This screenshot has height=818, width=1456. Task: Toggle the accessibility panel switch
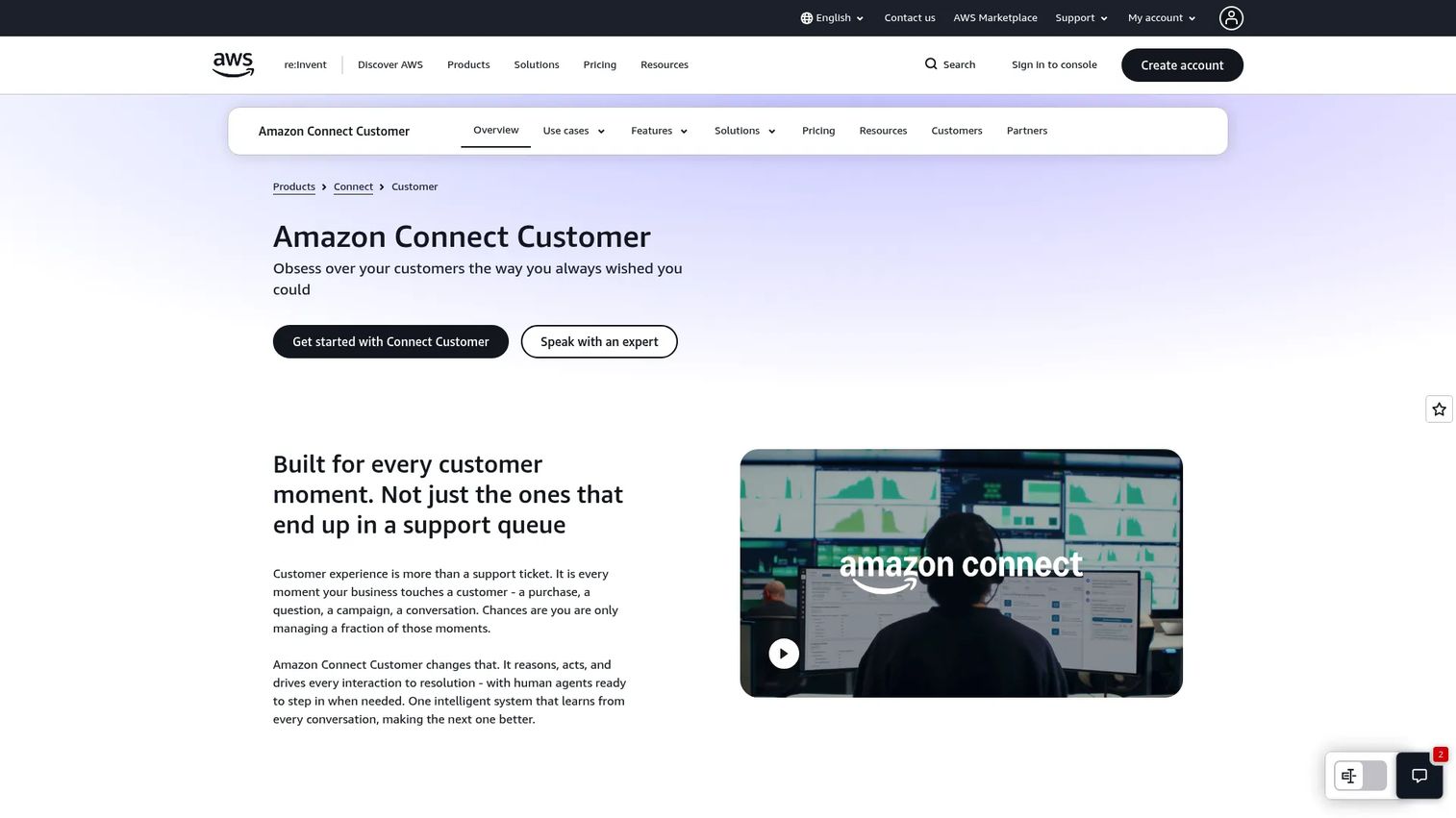click(x=1360, y=776)
